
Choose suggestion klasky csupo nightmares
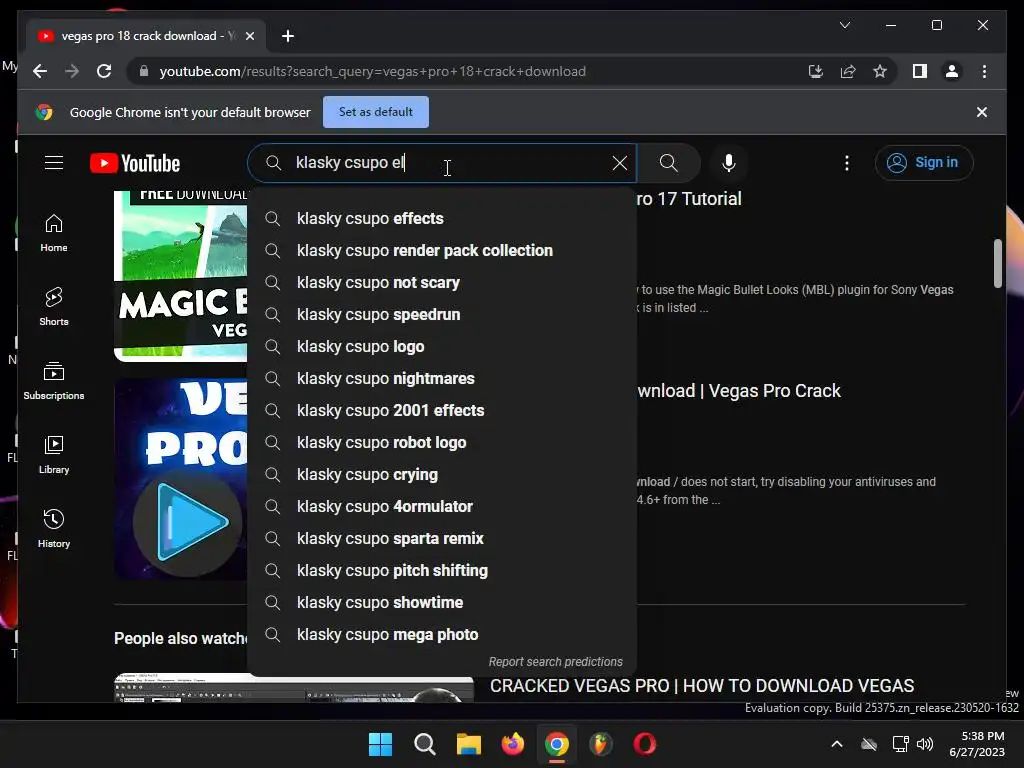point(441,378)
